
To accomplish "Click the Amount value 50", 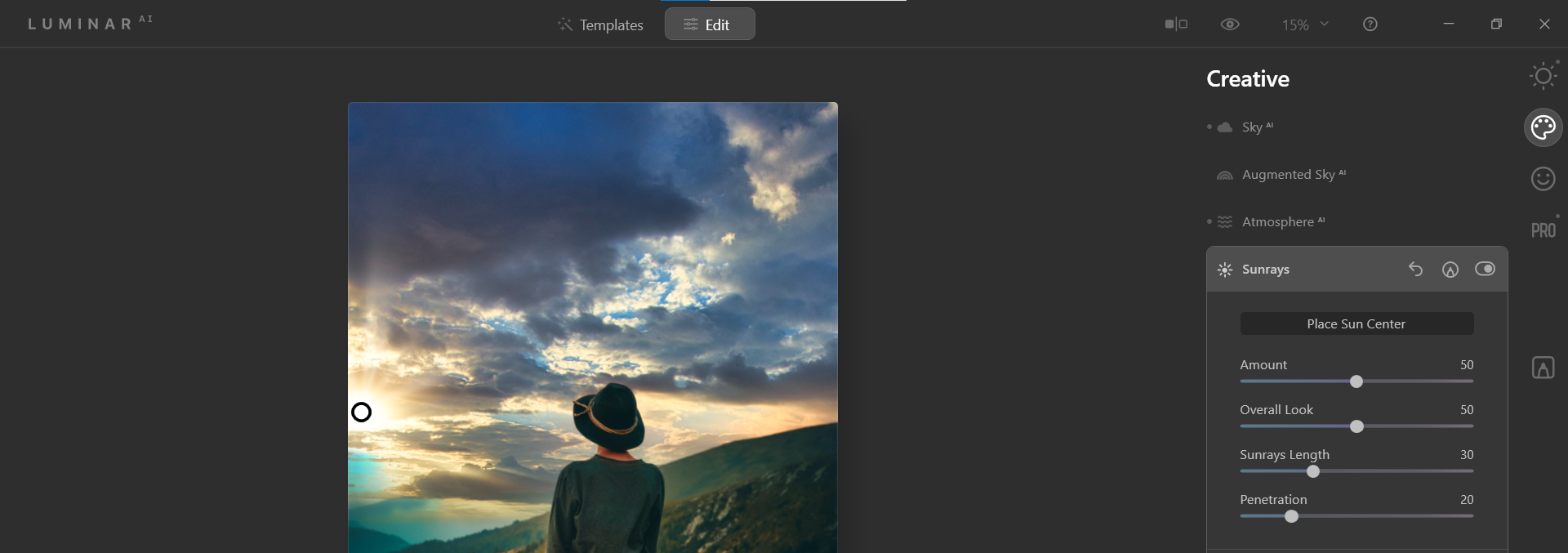I will (x=1467, y=364).
